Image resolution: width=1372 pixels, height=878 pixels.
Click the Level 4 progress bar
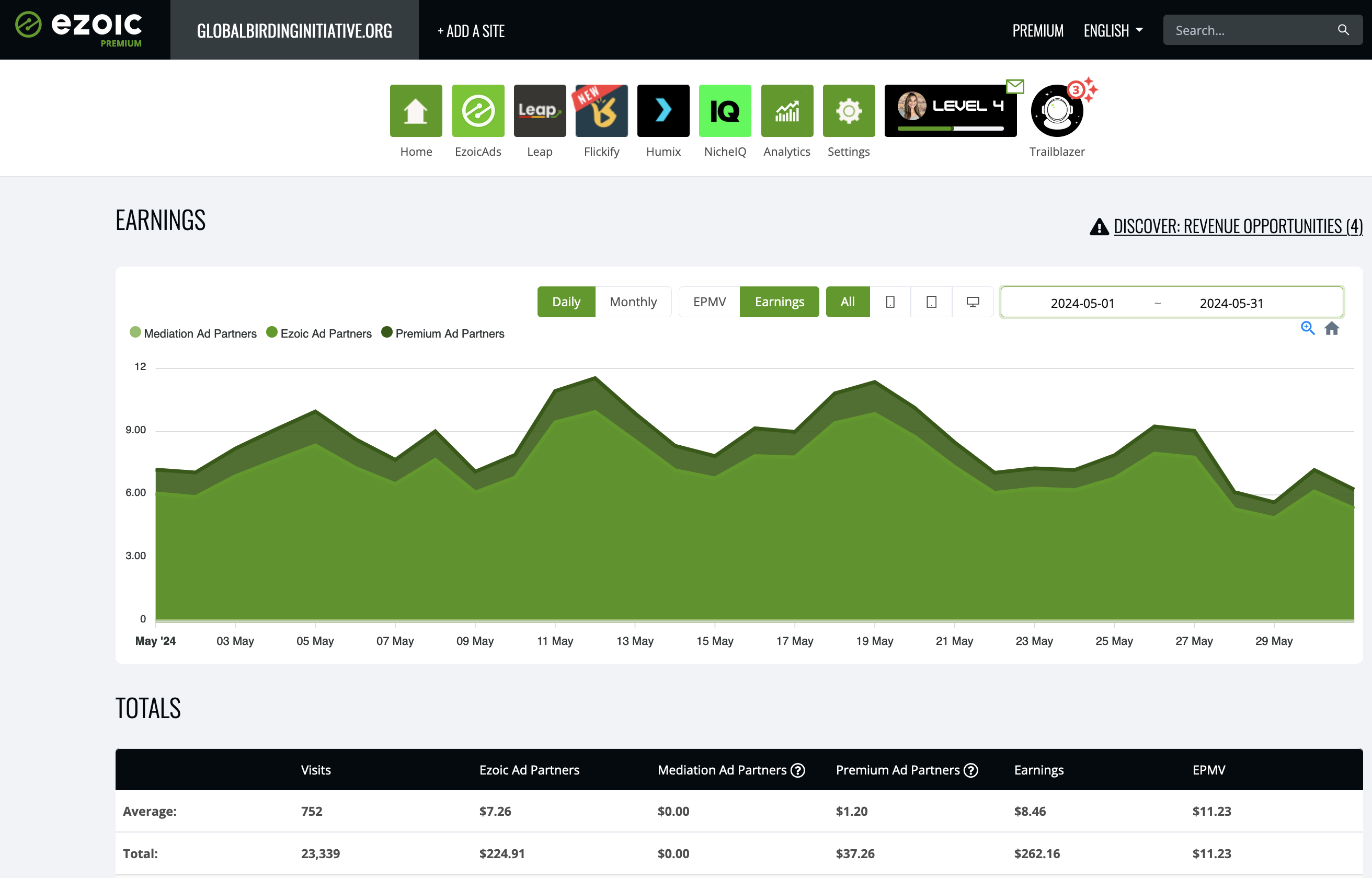(x=950, y=128)
